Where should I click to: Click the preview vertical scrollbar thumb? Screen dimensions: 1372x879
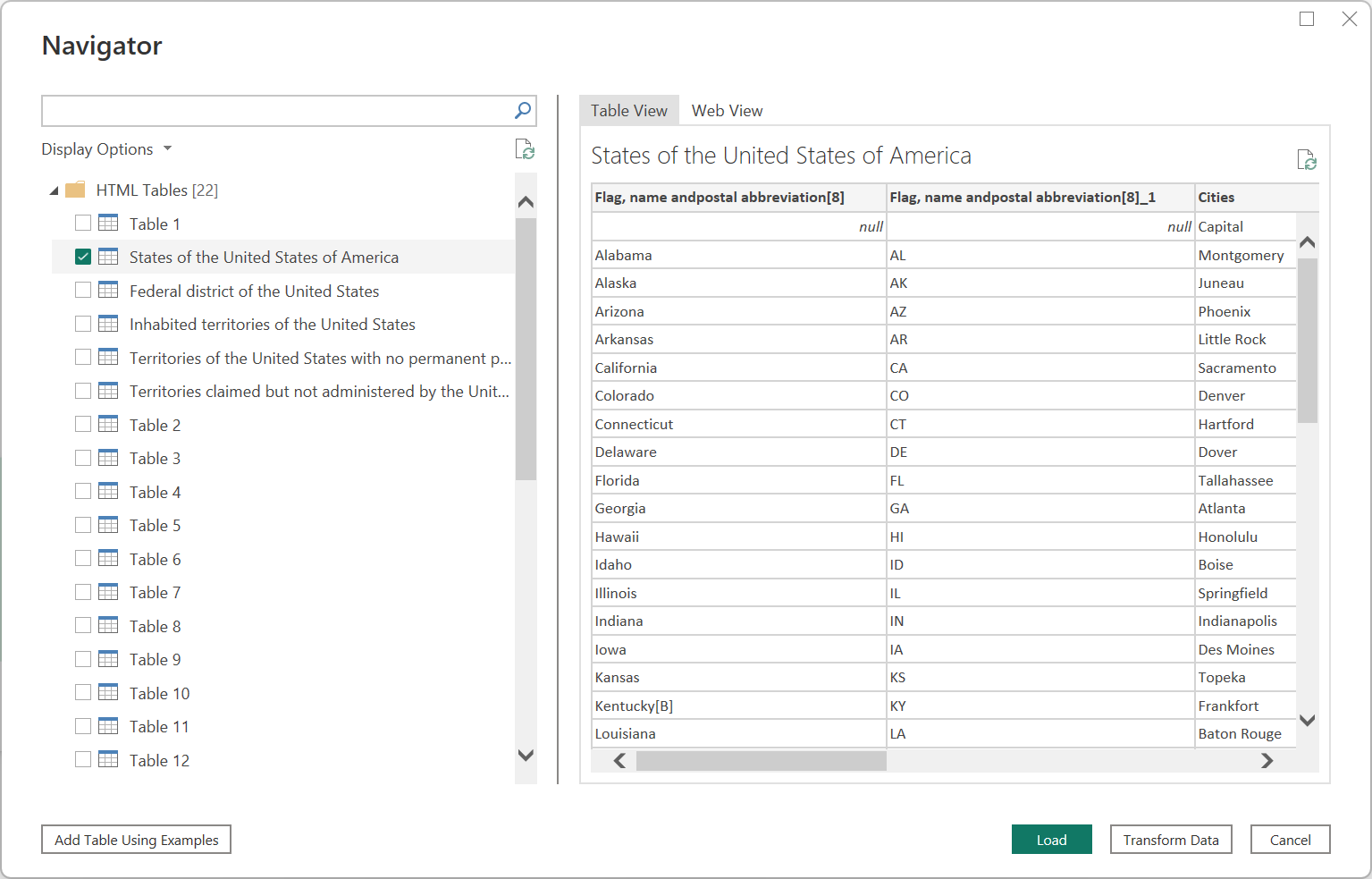click(1307, 341)
